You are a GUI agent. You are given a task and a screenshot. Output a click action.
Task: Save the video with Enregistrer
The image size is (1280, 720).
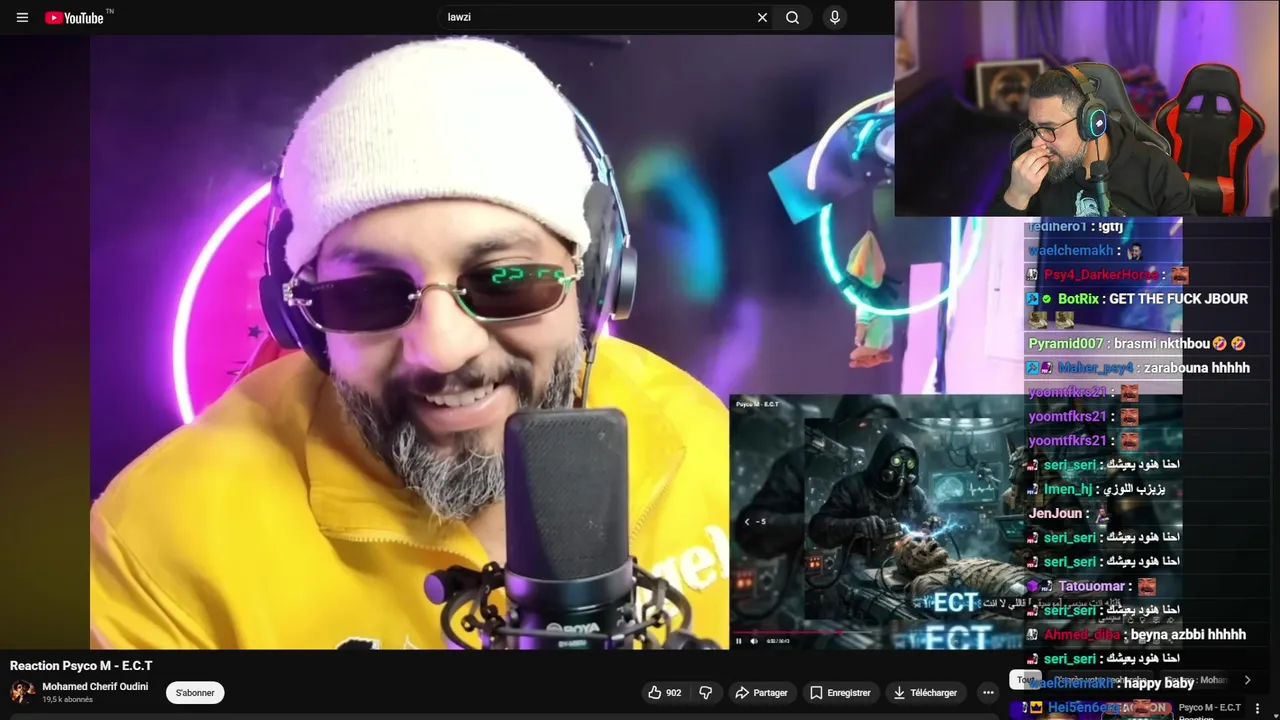click(x=840, y=693)
